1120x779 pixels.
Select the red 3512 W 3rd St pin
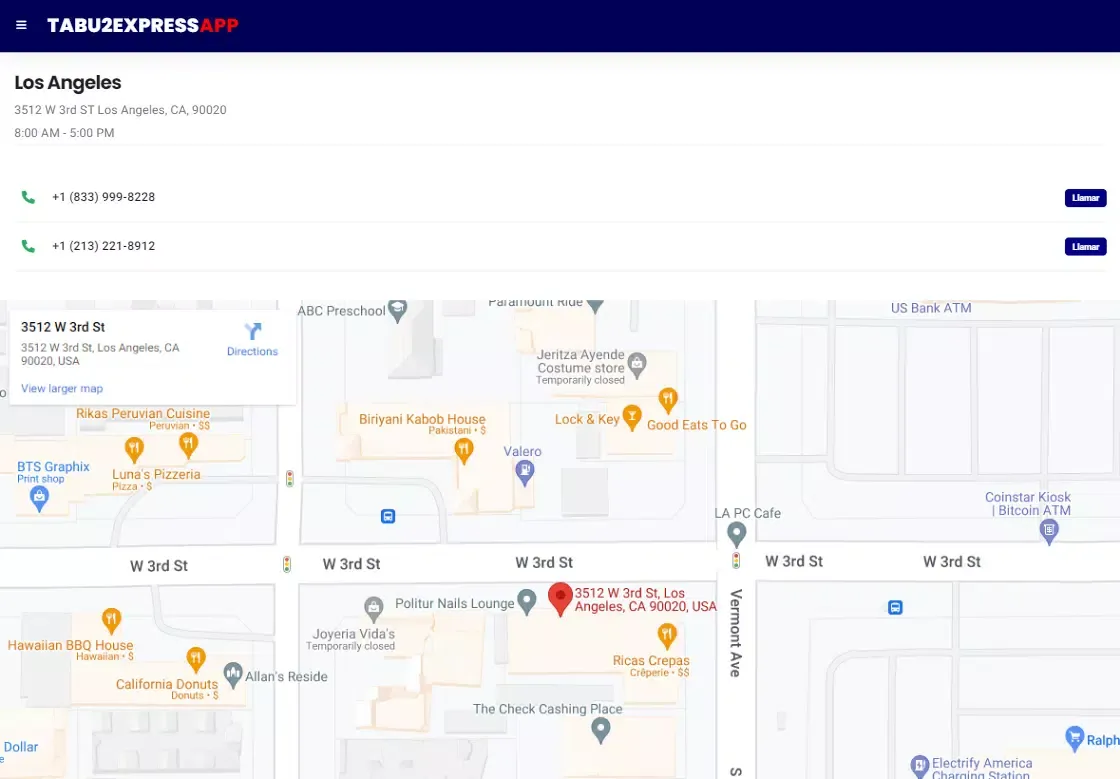[x=560, y=598]
